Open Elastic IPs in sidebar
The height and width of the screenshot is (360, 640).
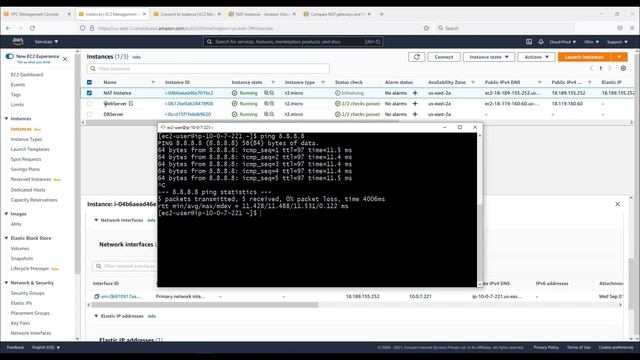[21, 303]
